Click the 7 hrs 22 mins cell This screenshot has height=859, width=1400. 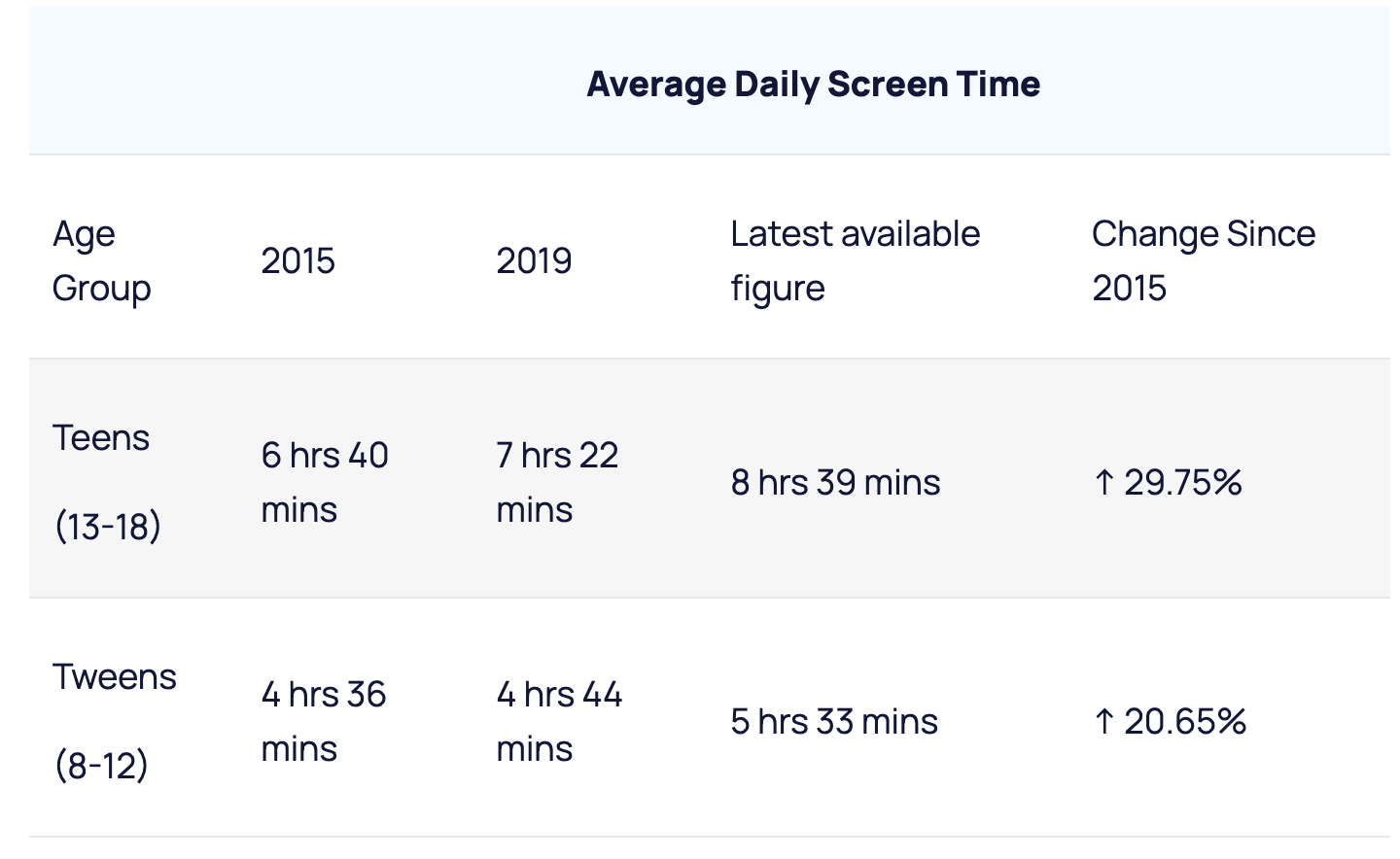pos(557,482)
